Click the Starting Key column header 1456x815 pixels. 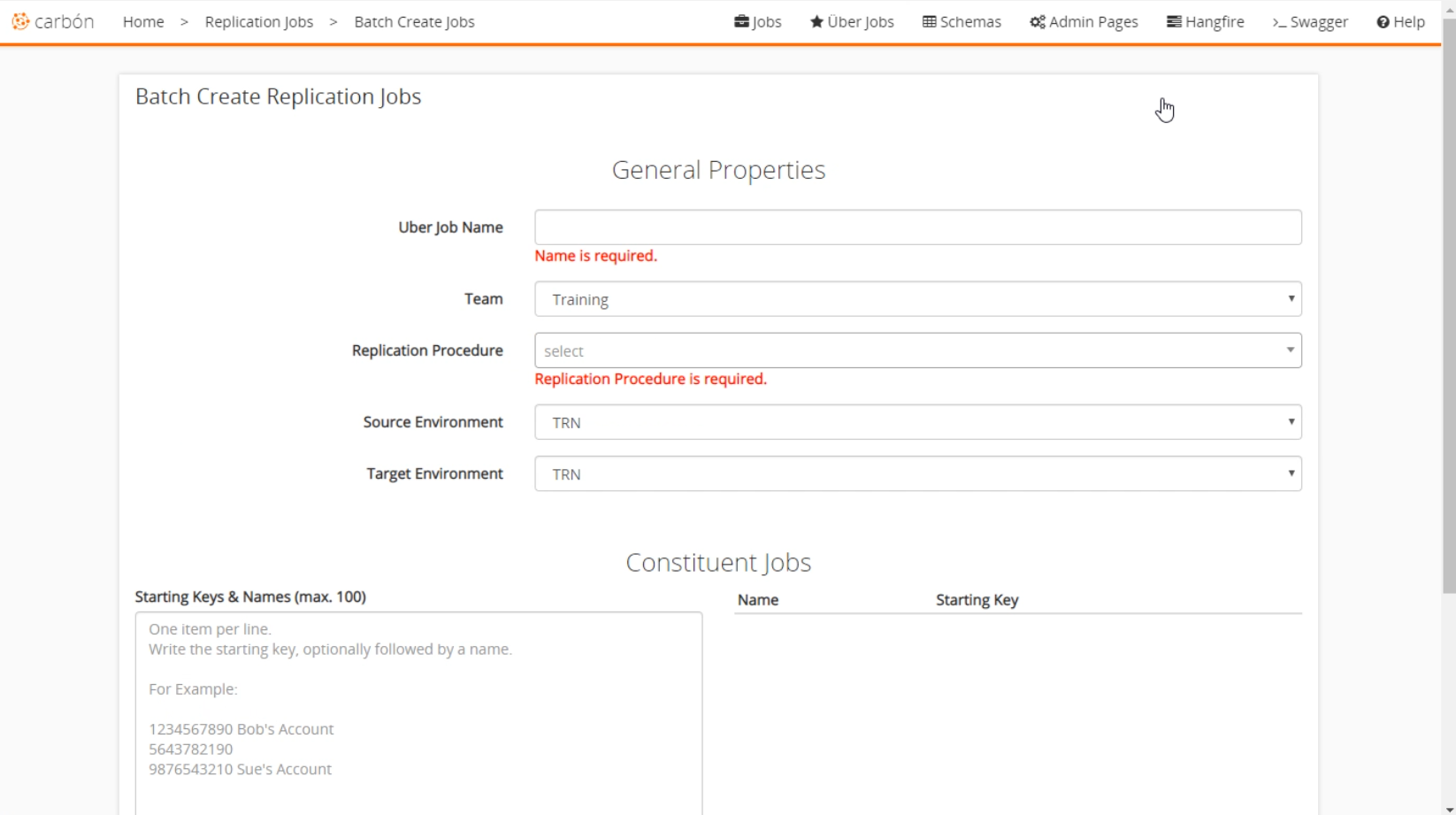[x=977, y=600]
